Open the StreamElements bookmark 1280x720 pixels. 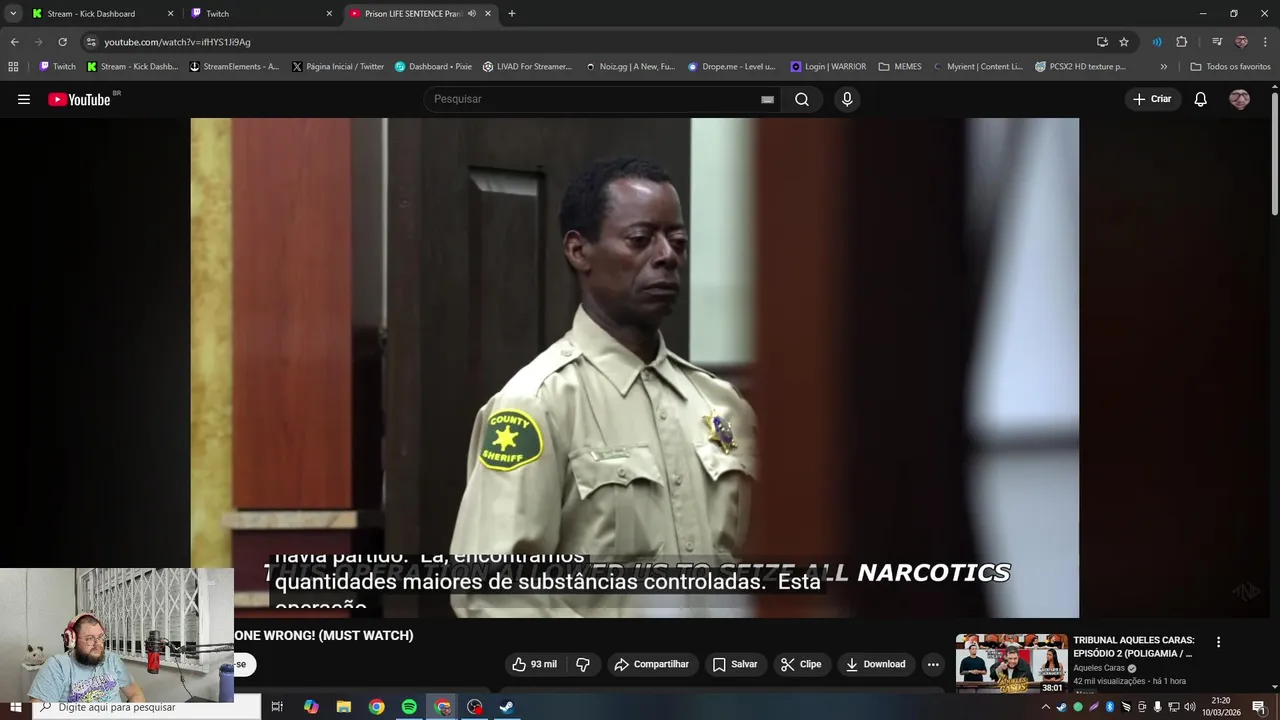[x=235, y=67]
